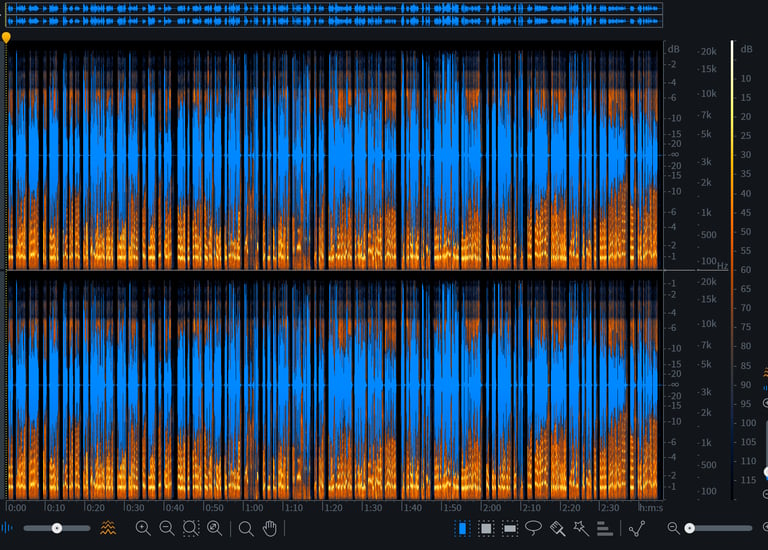Click the dB label above top channel amplitude ruler
Viewport: 768px width, 550px height.
pyautogui.click(x=673, y=49)
